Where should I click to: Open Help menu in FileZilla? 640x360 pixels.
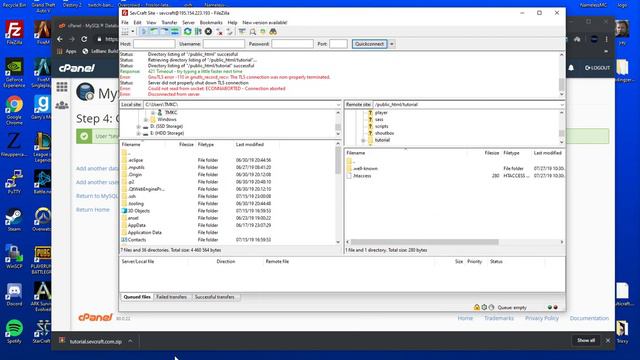232,22
